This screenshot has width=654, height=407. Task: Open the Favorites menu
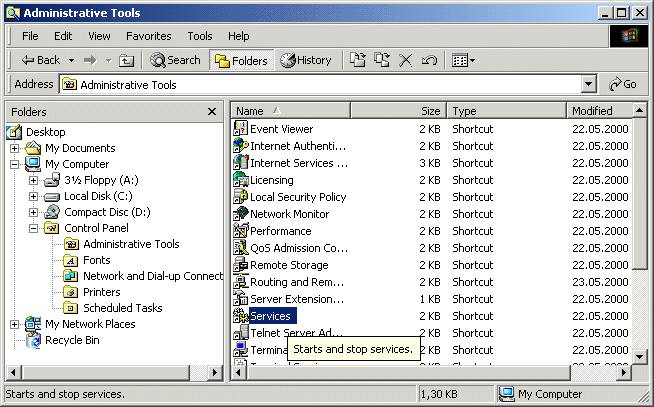[148, 36]
